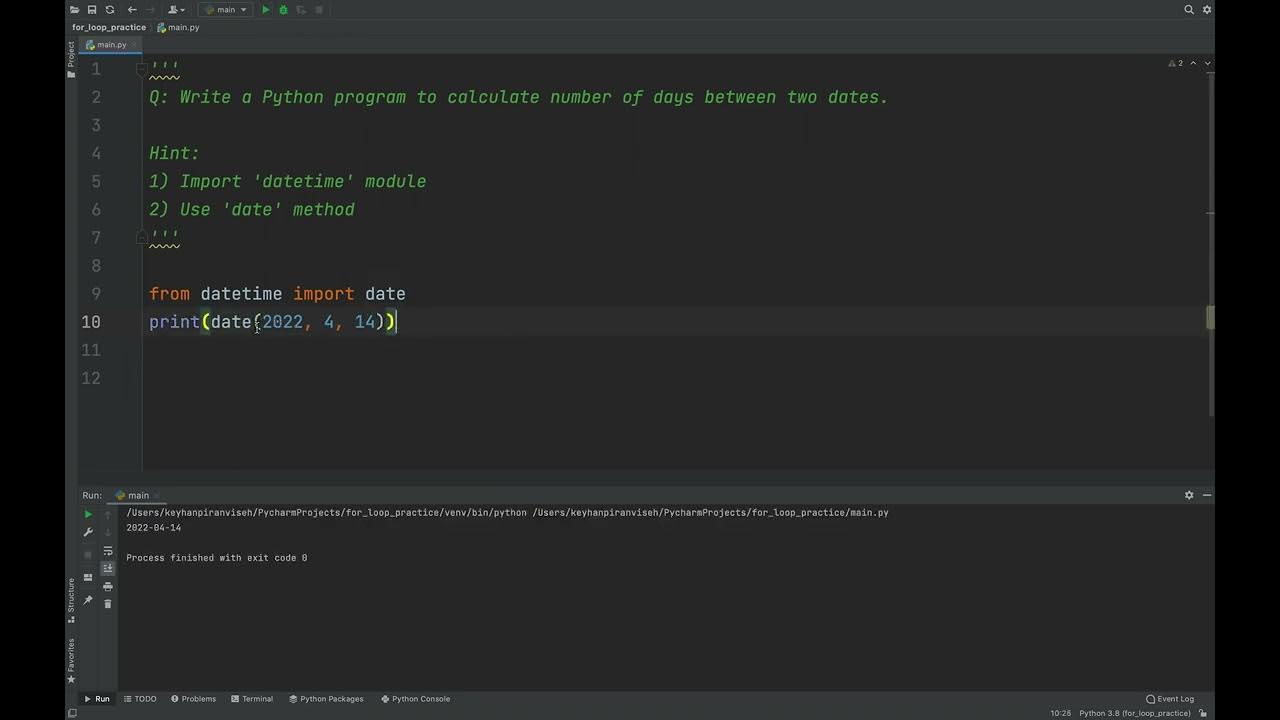Open the Terminal tool window tab
Image resolution: width=1280 pixels, height=720 pixels.
[251, 699]
